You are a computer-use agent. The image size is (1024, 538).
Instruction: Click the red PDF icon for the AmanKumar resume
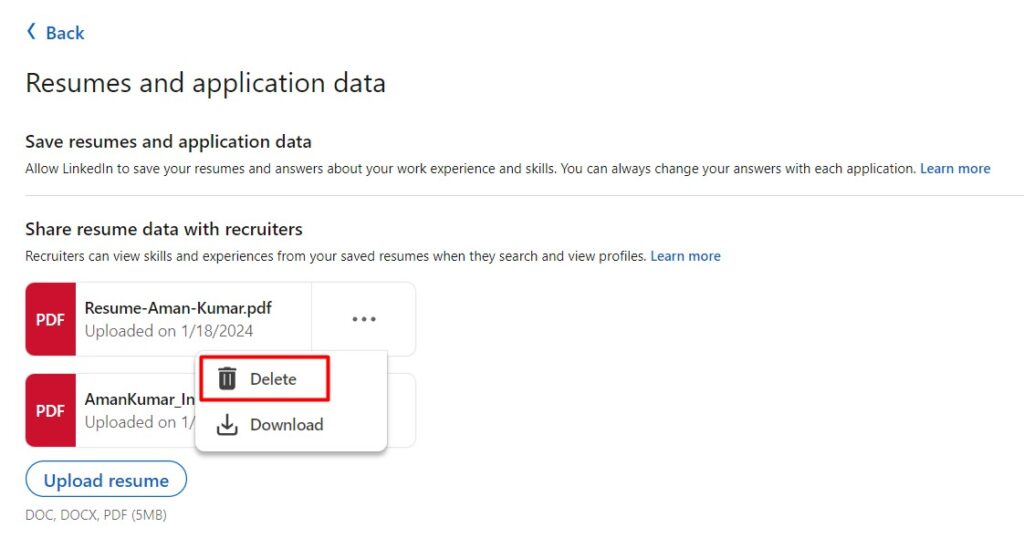point(50,410)
